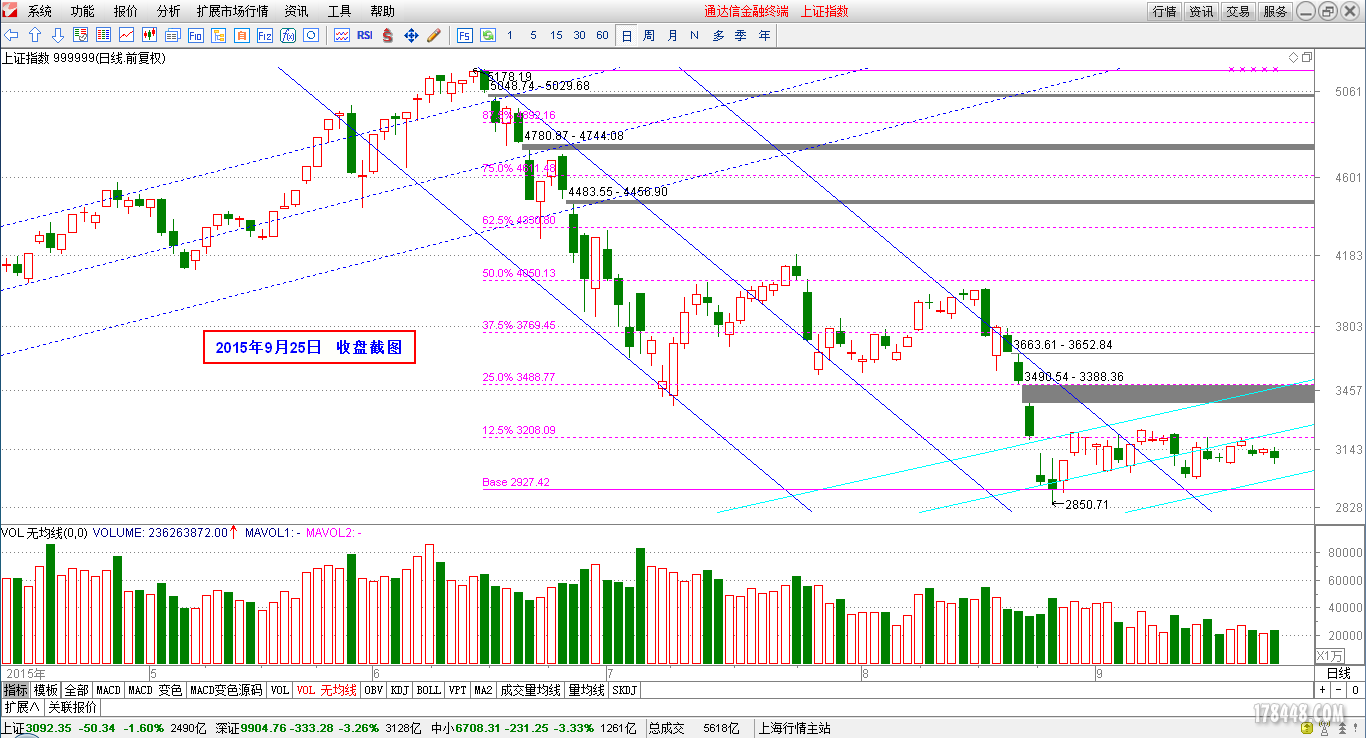Select the pencil drawing tool icon
Screen dimensions: 1366x738
(434, 35)
